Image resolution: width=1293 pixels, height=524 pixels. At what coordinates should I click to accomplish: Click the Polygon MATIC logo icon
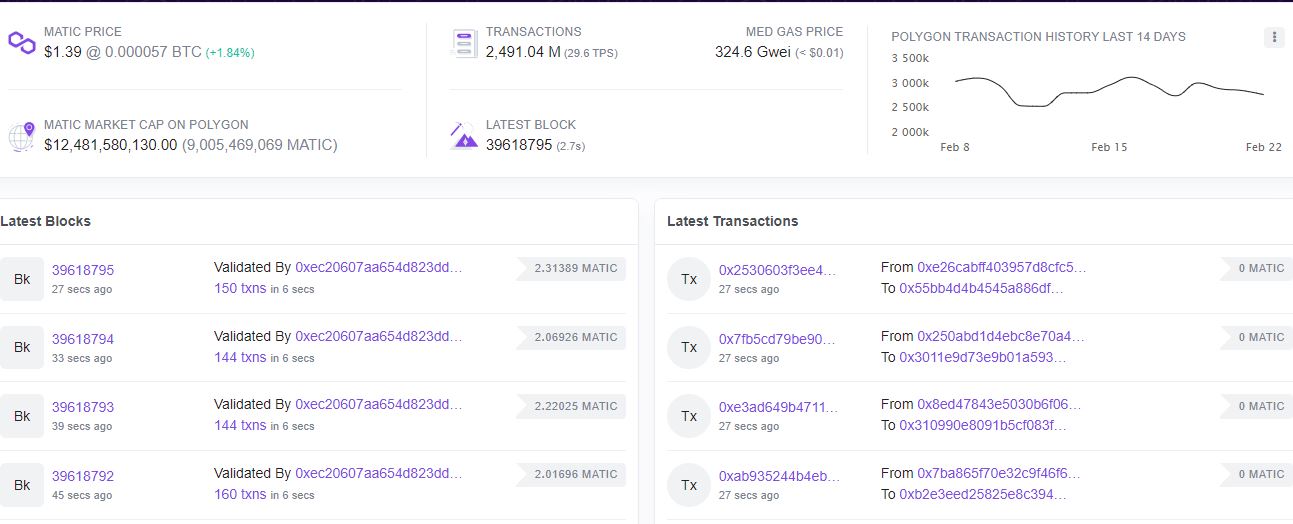tap(21, 42)
